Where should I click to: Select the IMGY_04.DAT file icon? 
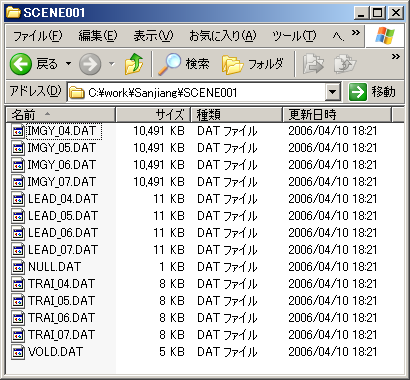[x=18, y=131]
